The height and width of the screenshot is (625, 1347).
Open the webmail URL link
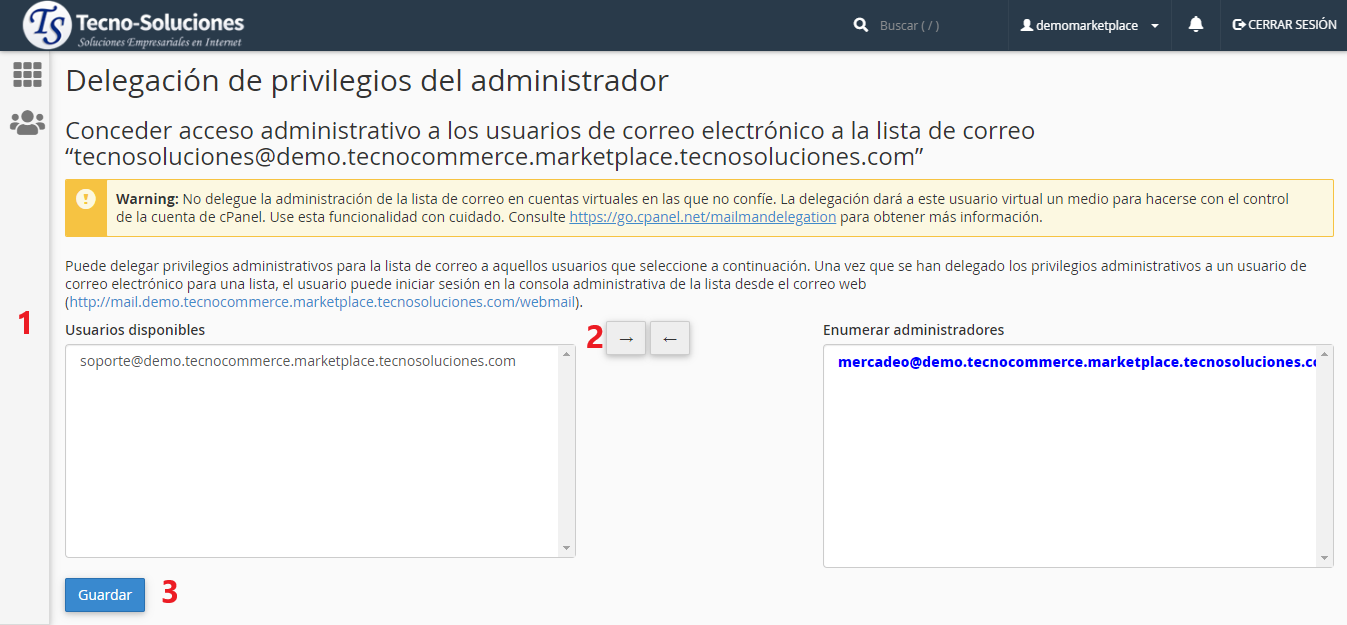pos(323,301)
